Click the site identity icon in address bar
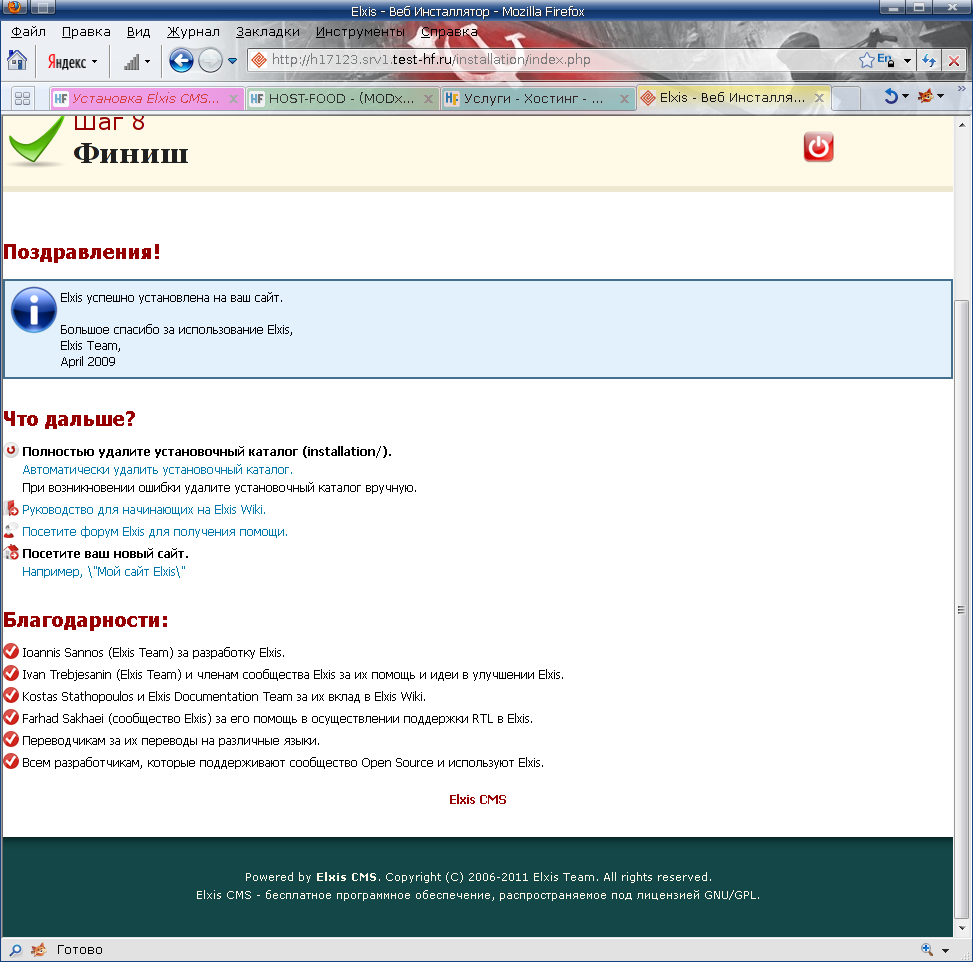Screen dimensions: 973x962 tap(259, 60)
